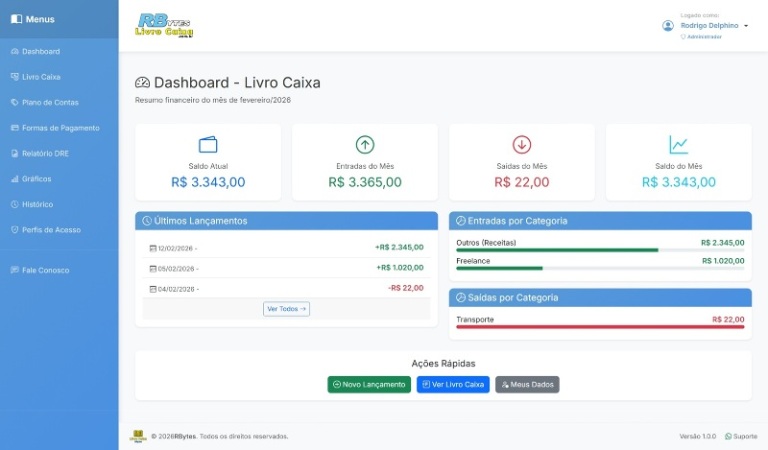Click the +R$ 2.345,00 entry amount
Viewport: 768px width, 450px height.
pyautogui.click(x=399, y=247)
